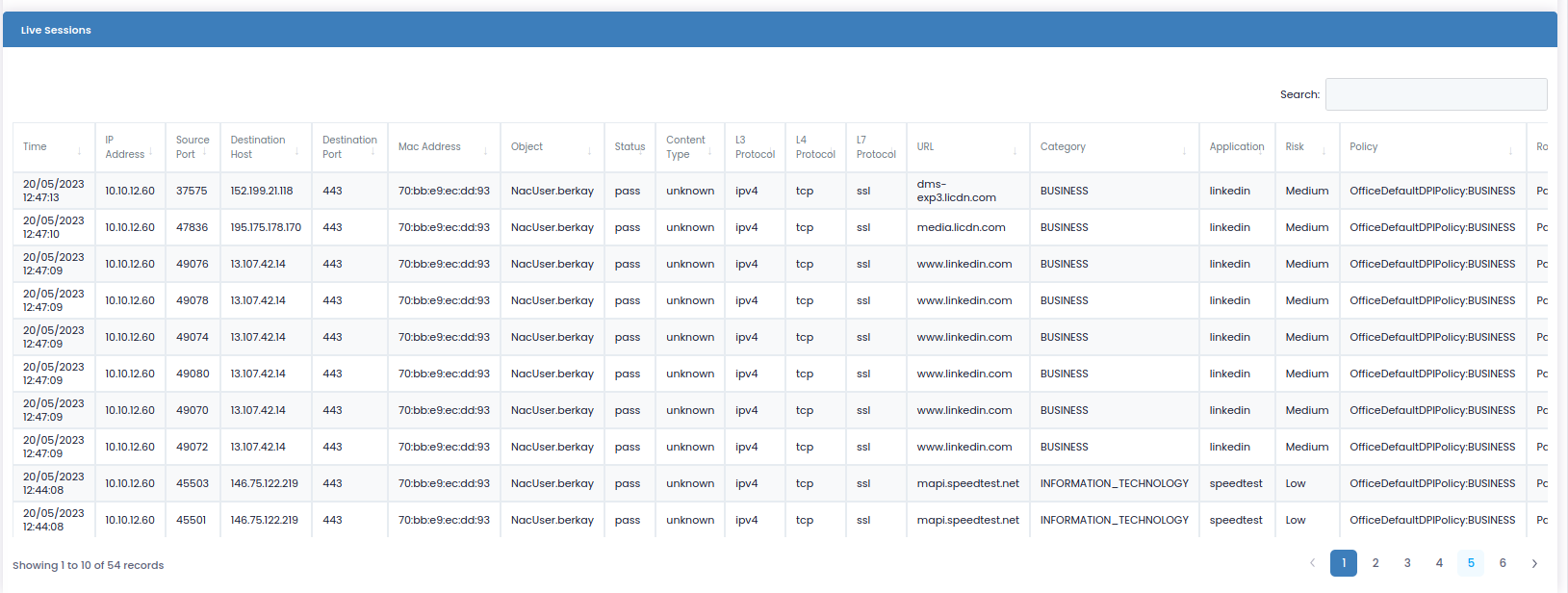This screenshot has height=593, width=1568.
Task: Sort table by Time column arrow
Action: [80, 150]
